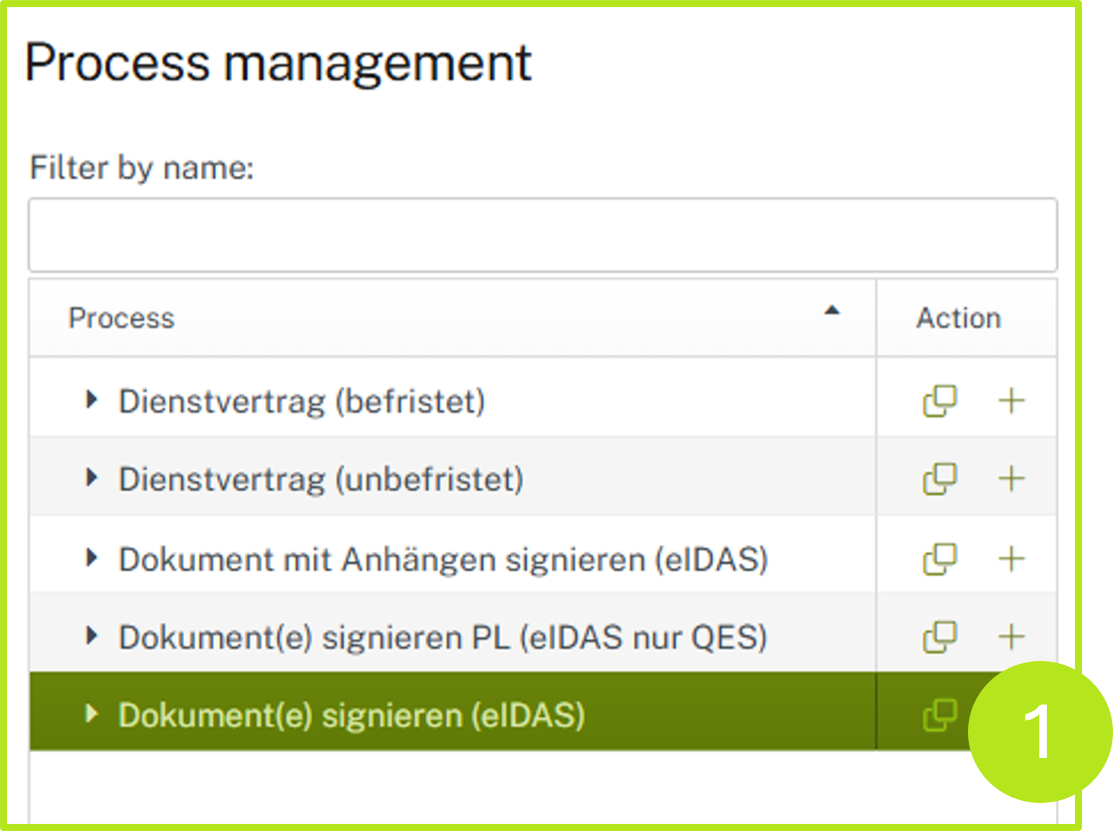Copy the Dienstvertrag (befristet) process
Image resolution: width=1113 pixels, height=831 pixels.
(939, 401)
